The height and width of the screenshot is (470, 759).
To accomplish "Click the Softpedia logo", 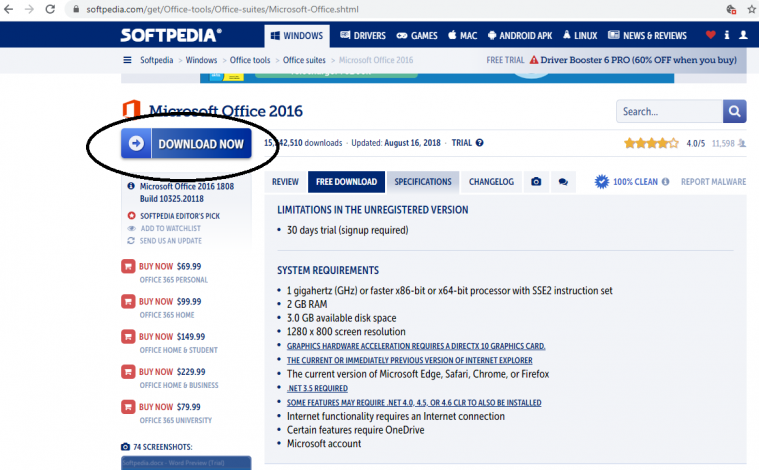I will click(x=171, y=35).
